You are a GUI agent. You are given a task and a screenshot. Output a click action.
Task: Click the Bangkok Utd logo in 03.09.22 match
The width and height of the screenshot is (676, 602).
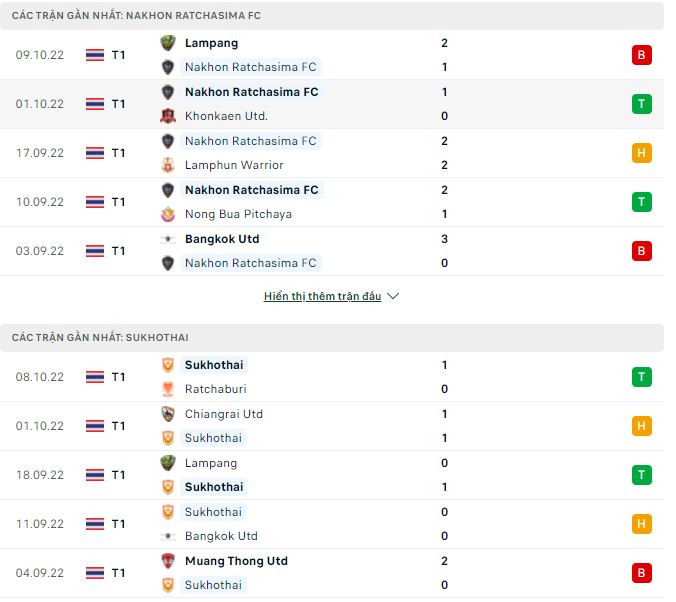(168, 239)
